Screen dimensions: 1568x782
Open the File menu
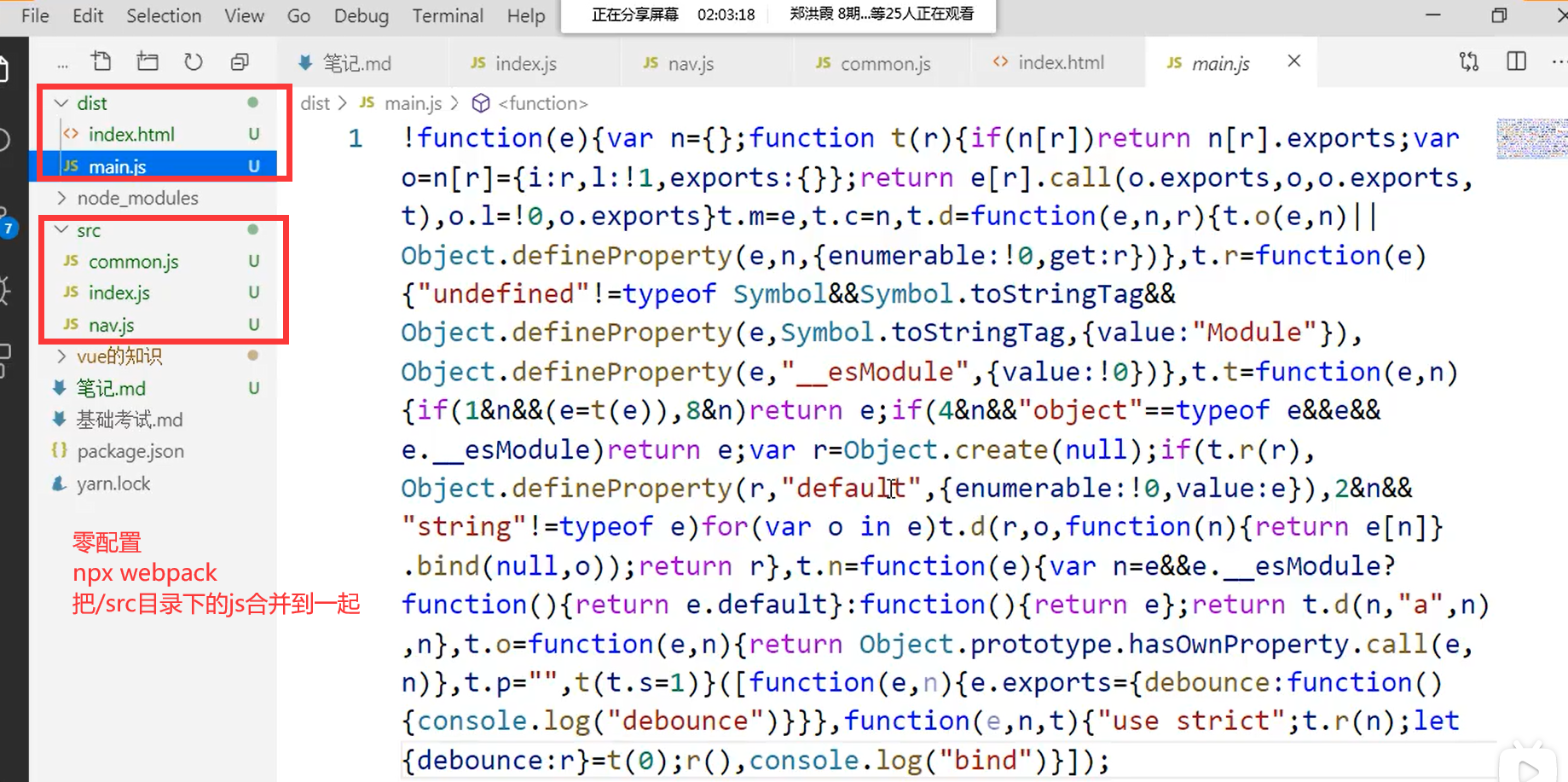35,15
